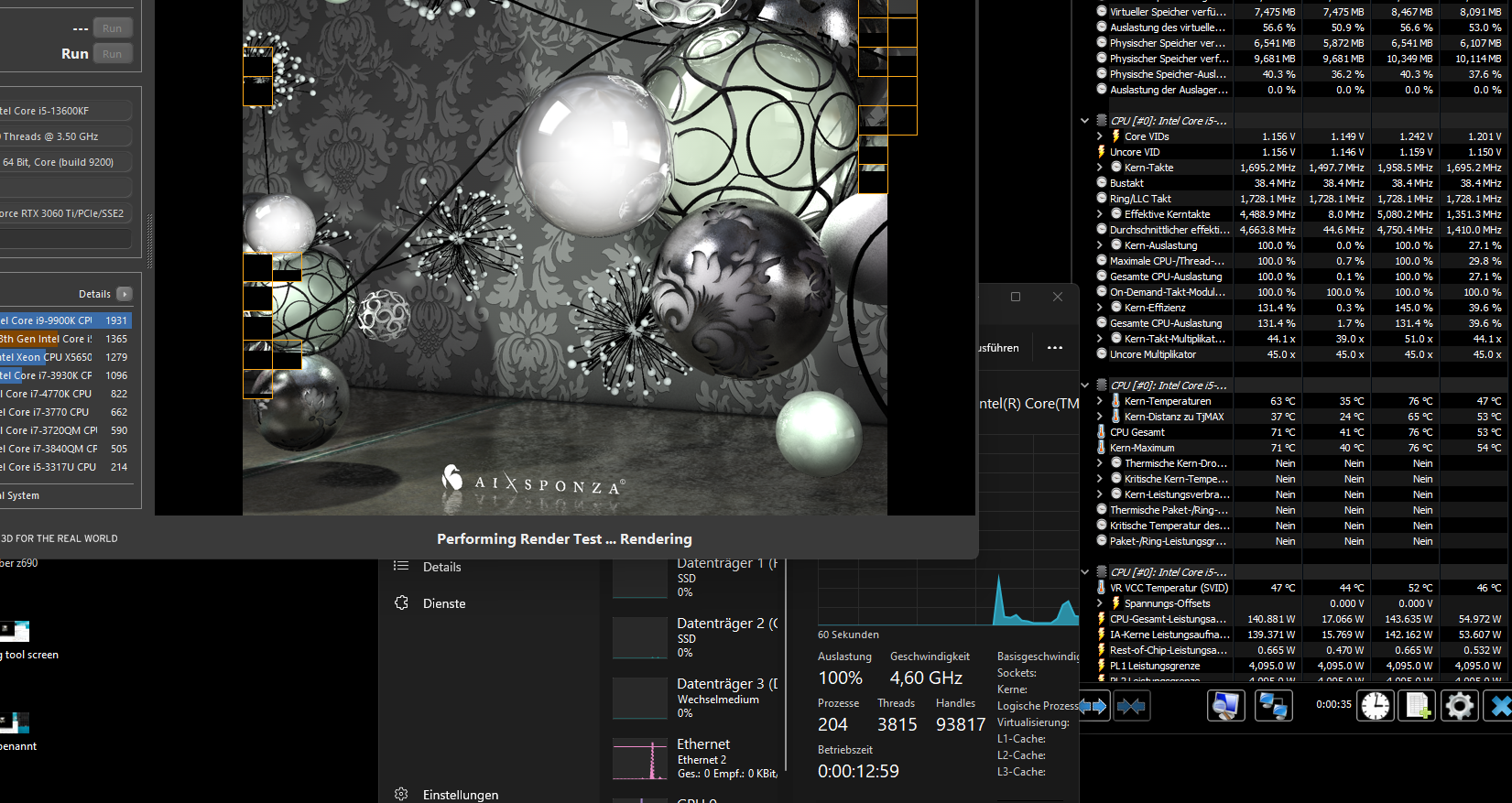Open the HWiNFO remote network computers icon
This screenshot has height=803, width=1512.
point(1273,706)
